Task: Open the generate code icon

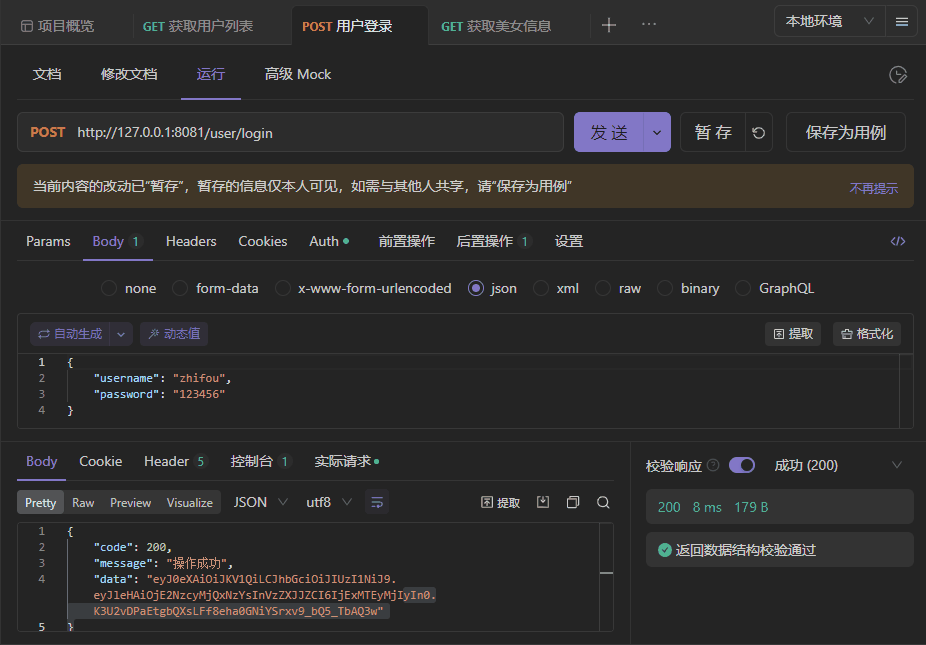Action: tap(898, 241)
